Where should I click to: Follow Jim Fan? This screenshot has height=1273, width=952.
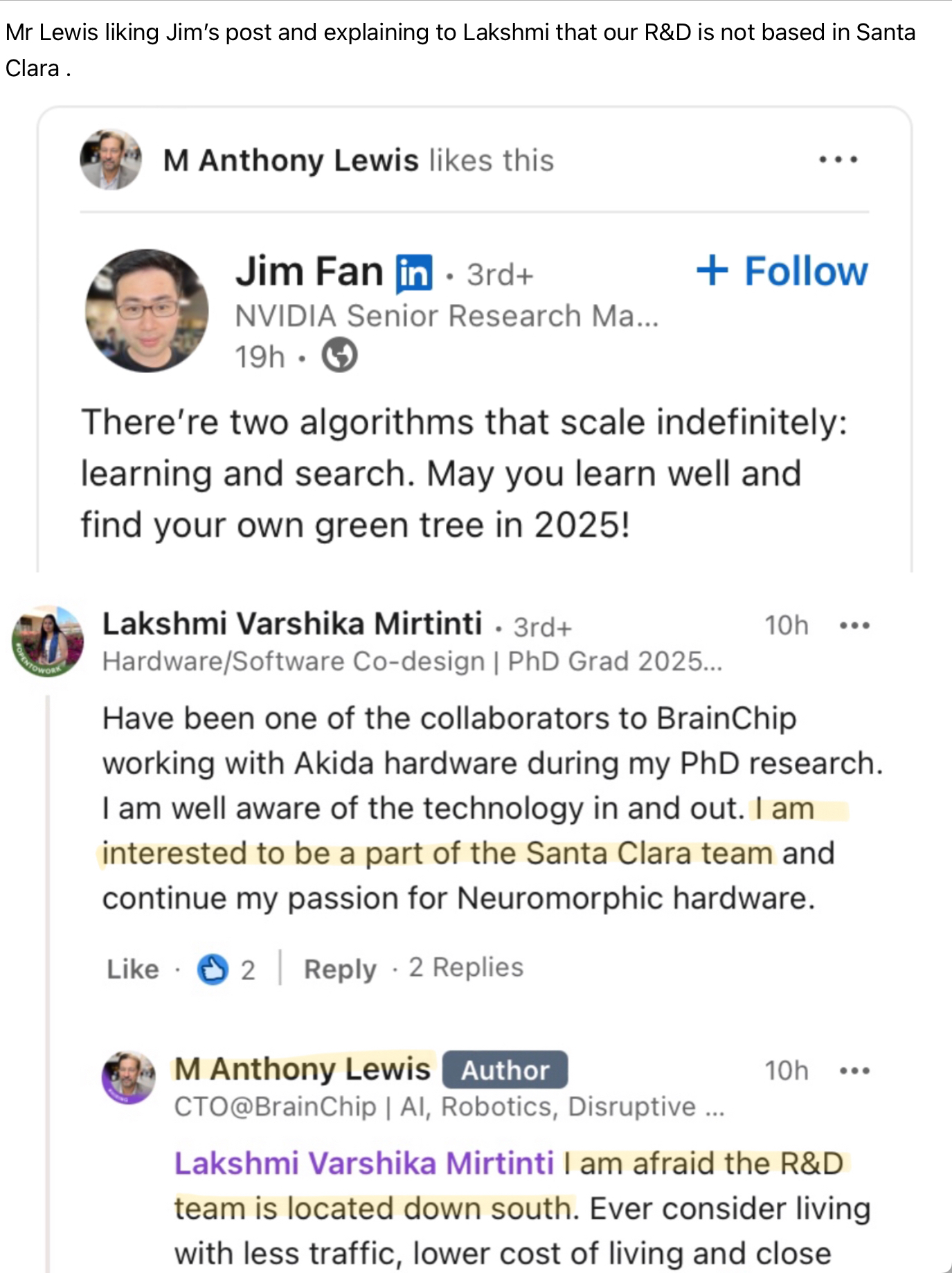pyautogui.click(x=782, y=271)
